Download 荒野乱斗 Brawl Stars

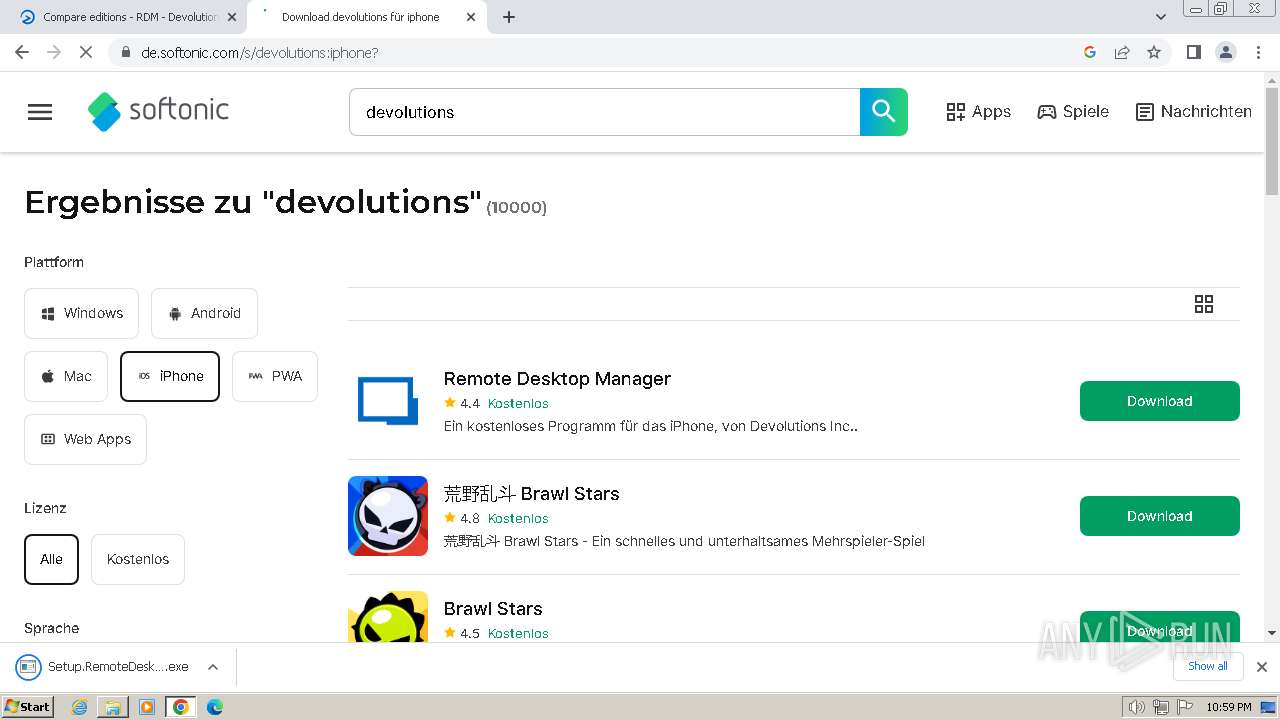(x=1160, y=516)
